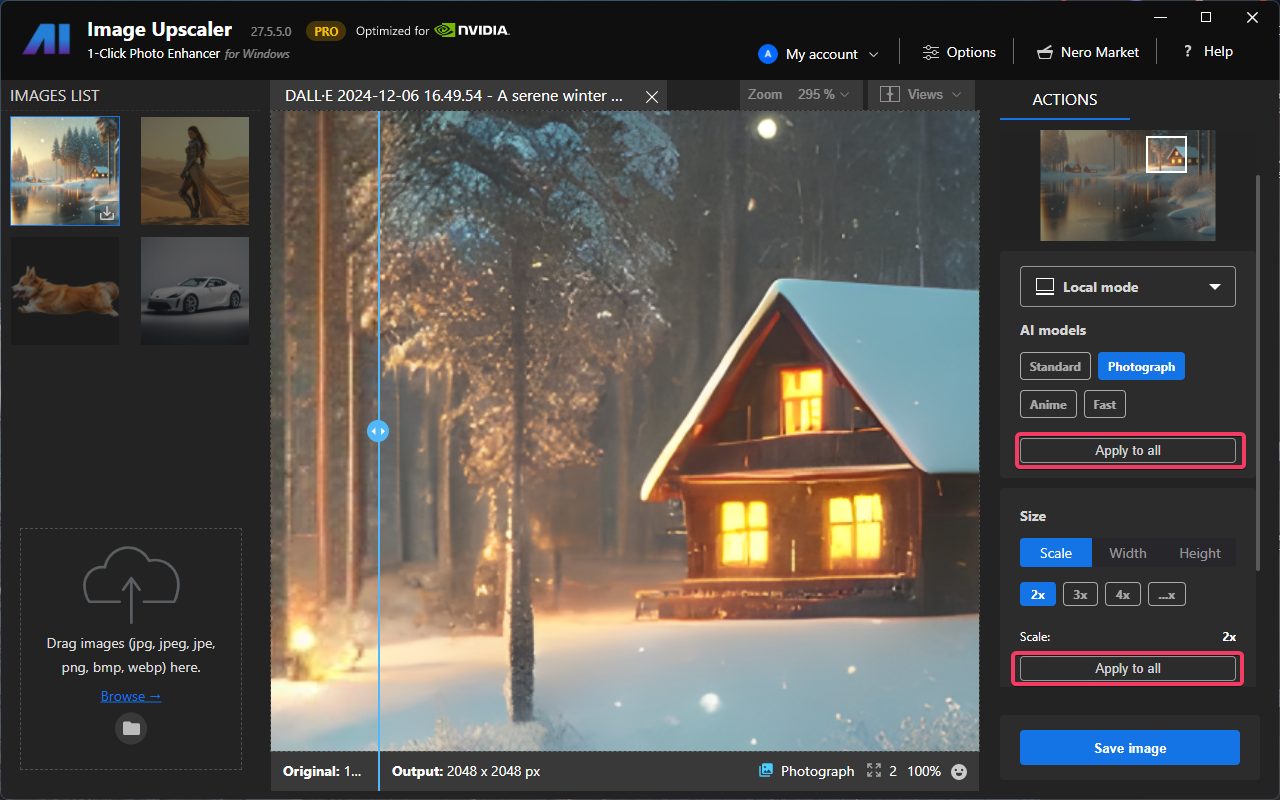1280x800 pixels.
Task: Click the Browse link
Action: point(130,696)
